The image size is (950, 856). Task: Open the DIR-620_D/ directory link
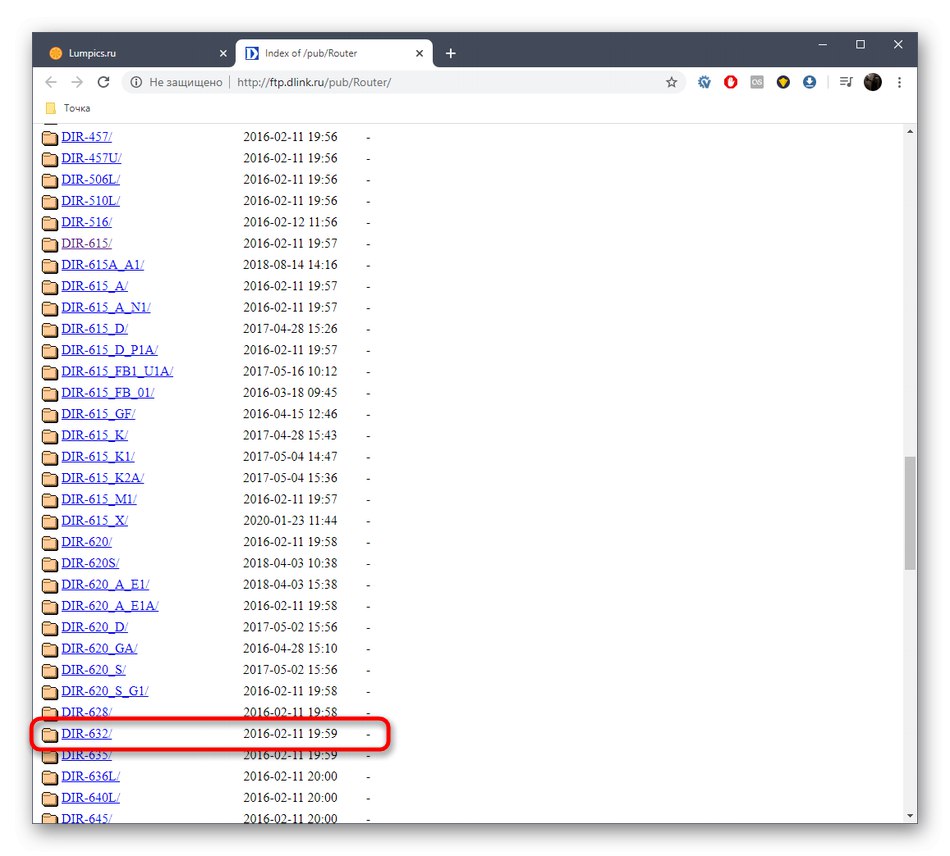point(94,627)
